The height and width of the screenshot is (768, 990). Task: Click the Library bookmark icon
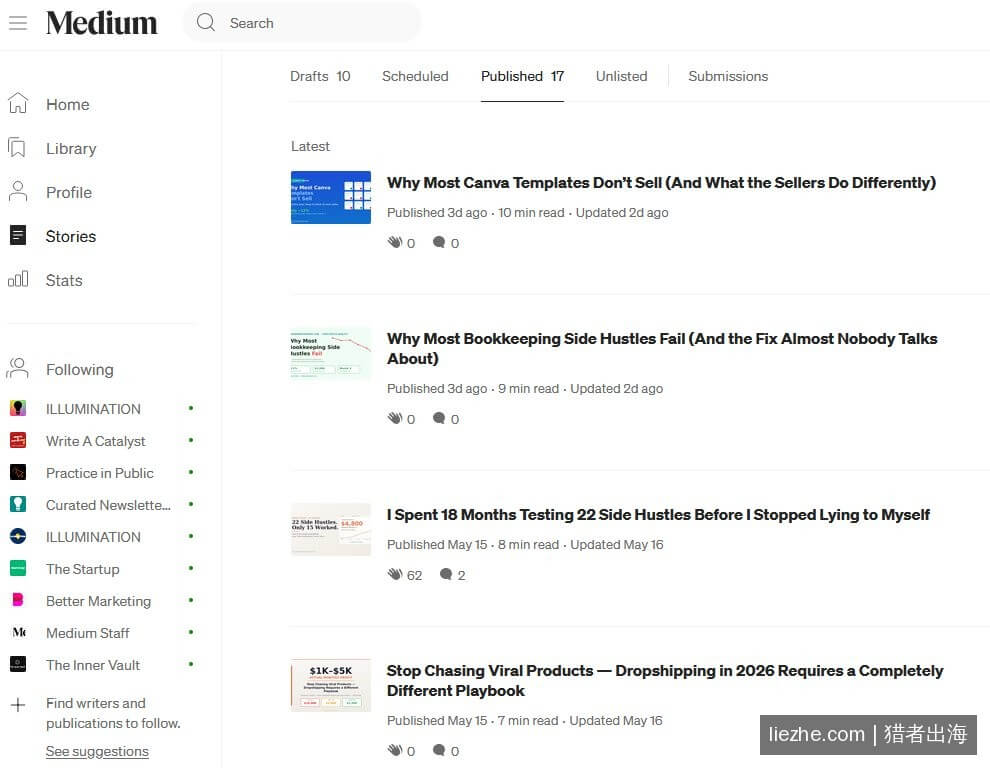pos(17,148)
